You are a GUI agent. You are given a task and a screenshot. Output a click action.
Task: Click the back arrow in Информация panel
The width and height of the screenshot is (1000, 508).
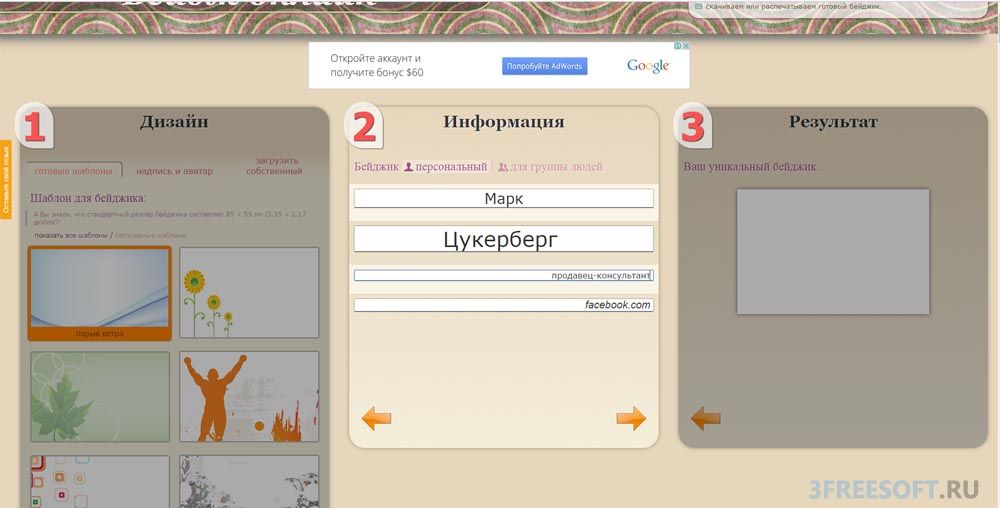coord(376,419)
